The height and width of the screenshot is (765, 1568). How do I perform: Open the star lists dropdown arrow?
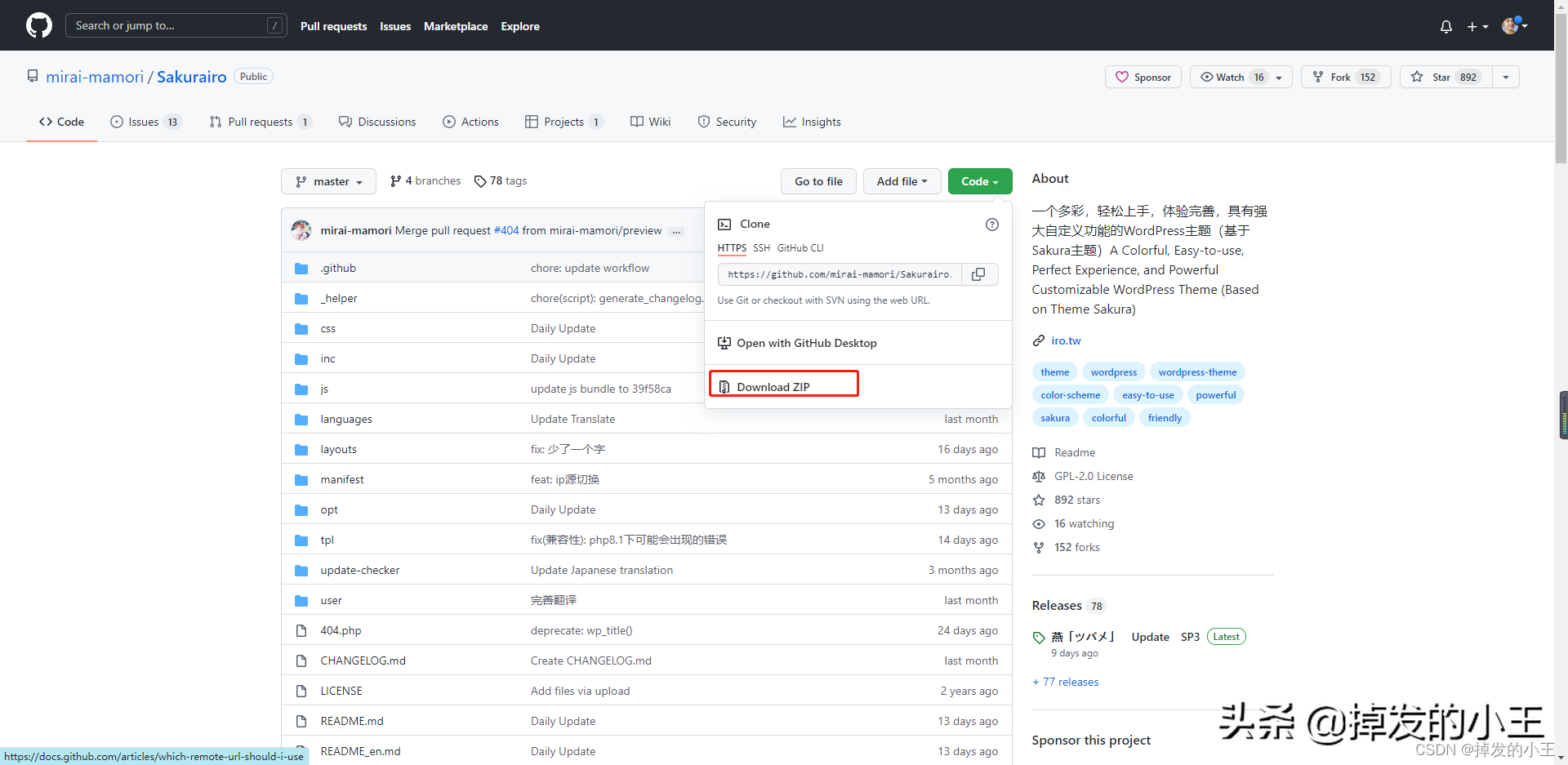1506,77
